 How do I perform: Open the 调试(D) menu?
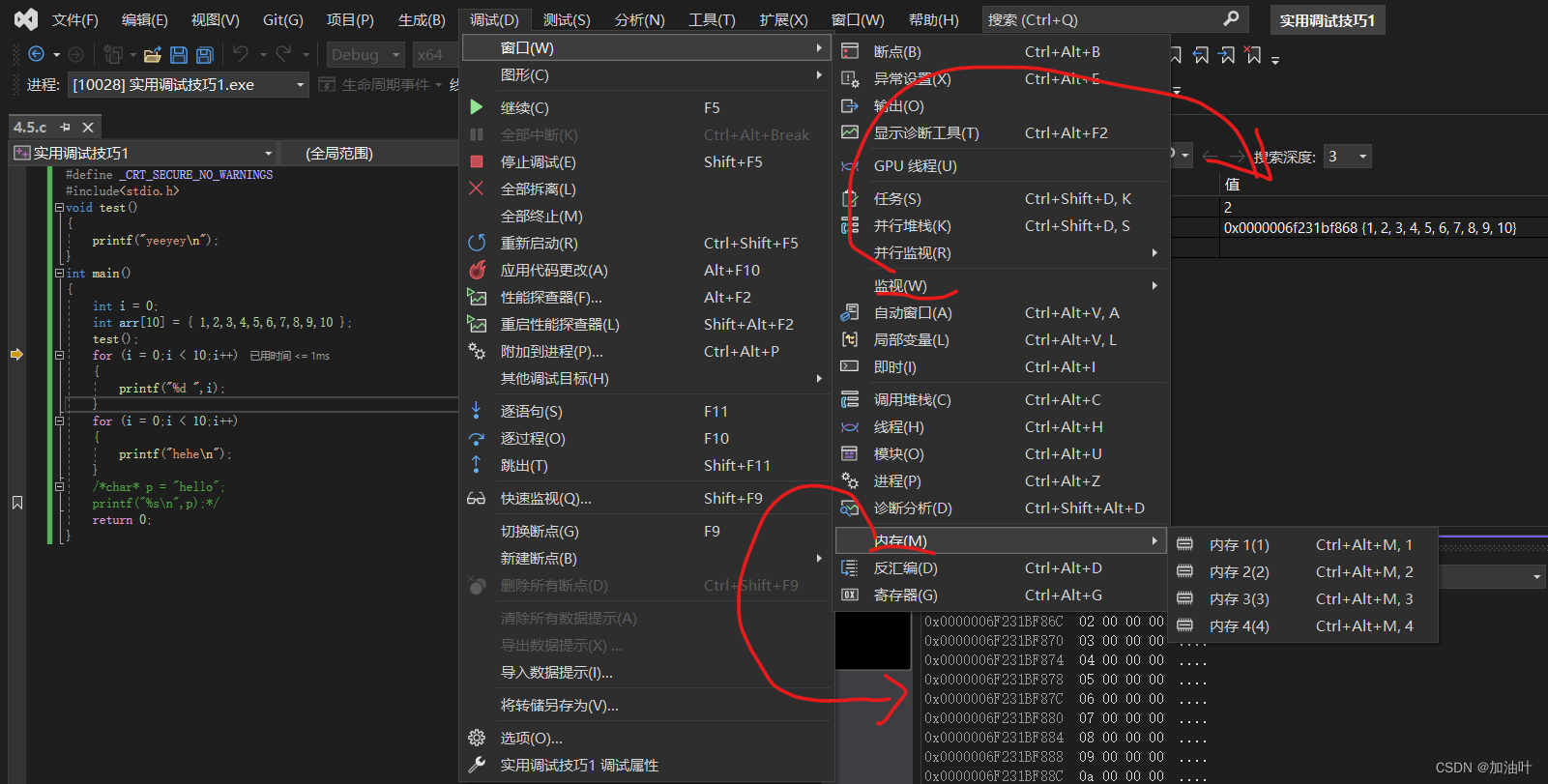click(494, 19)
